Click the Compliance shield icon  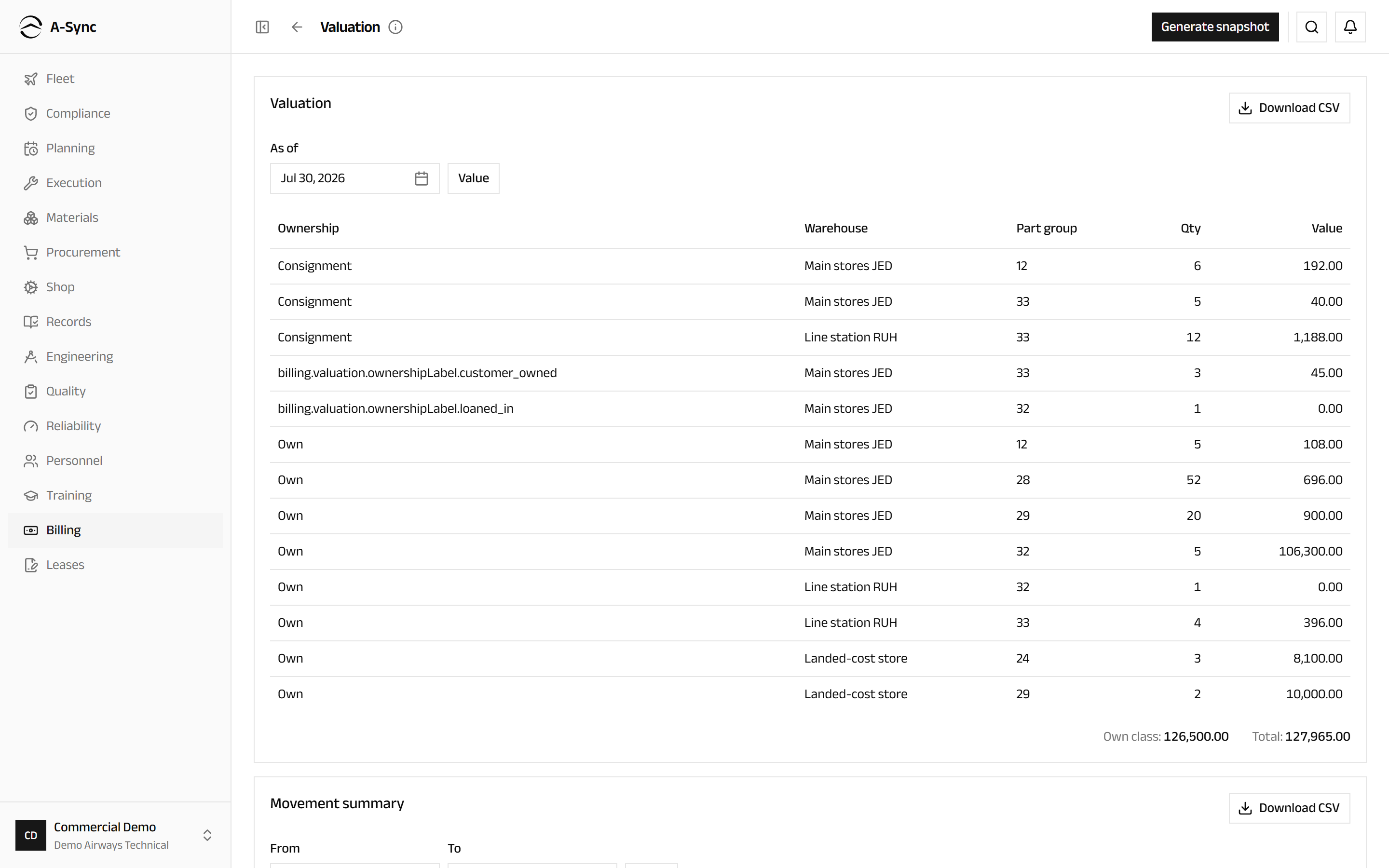[x=31, y=114]
